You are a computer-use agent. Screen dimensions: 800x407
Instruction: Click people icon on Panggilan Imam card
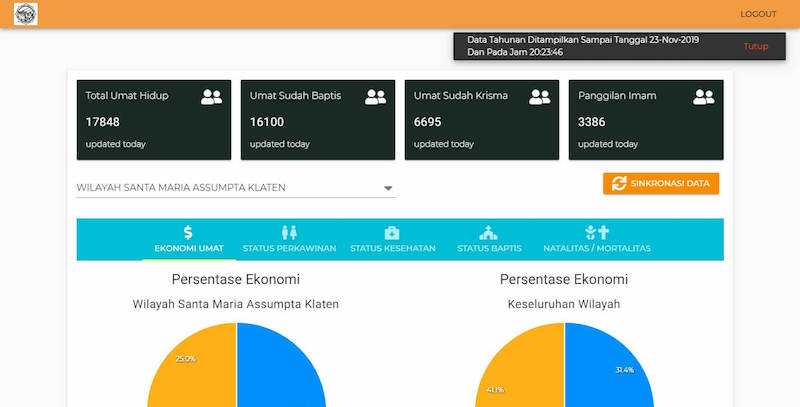(x=703, y=97)
